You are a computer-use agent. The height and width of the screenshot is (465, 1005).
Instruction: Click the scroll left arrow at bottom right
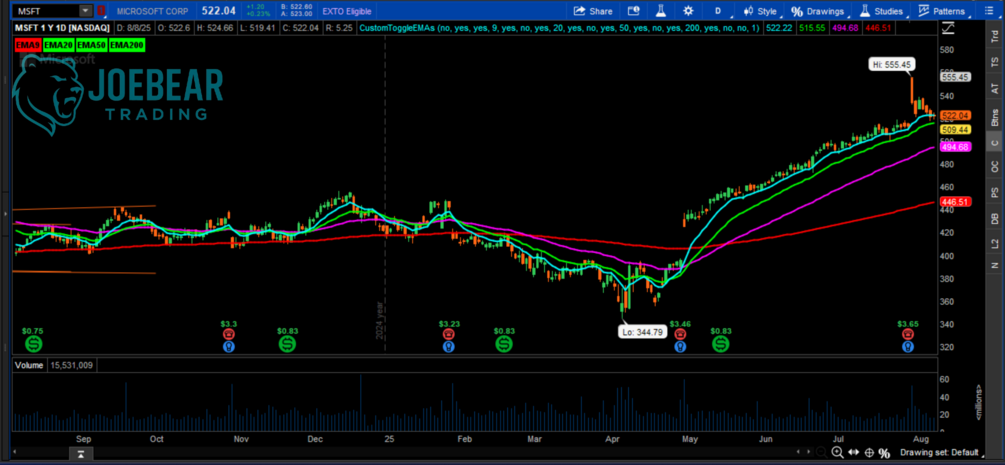[797, 453]
